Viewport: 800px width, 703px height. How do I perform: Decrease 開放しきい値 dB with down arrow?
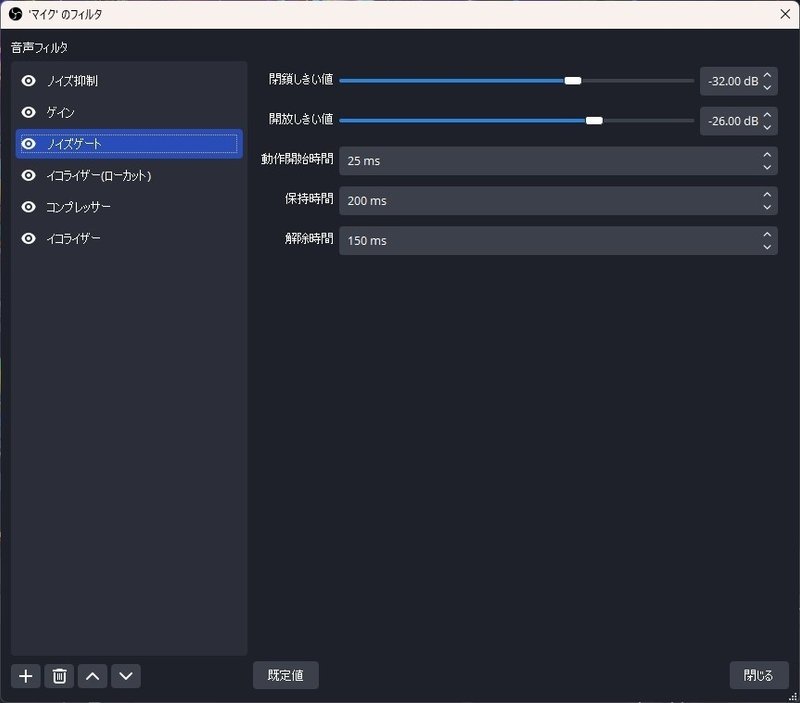[767, 128]
